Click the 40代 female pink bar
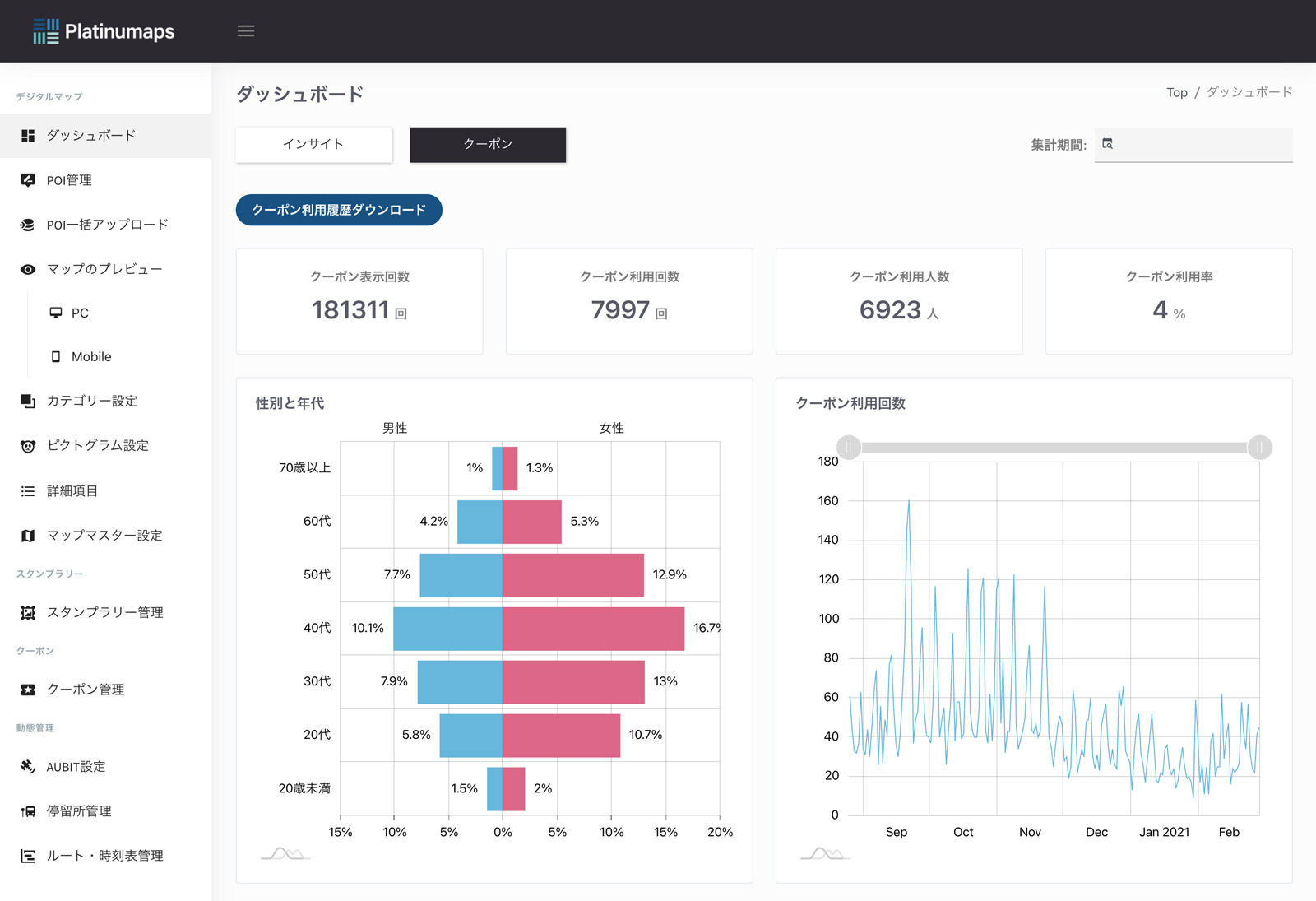The image size is (1316, 901). (x=593, y=629)
